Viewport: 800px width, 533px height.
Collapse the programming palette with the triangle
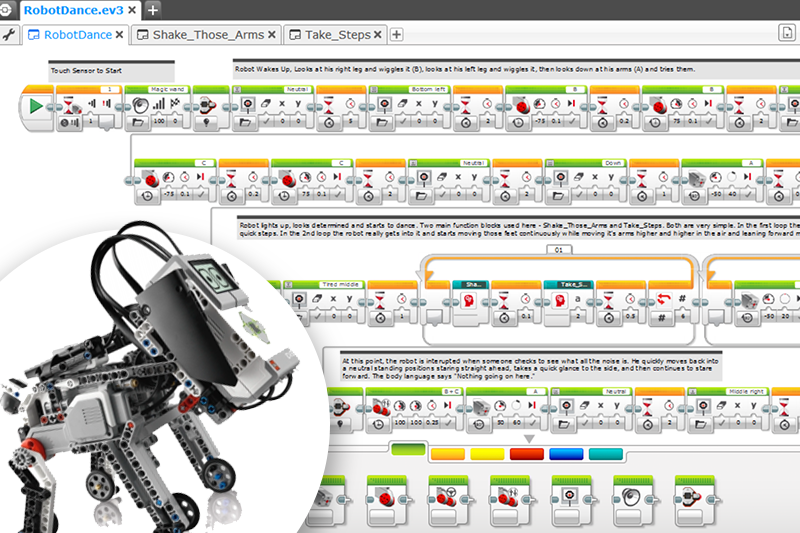[x=530, y=437]
